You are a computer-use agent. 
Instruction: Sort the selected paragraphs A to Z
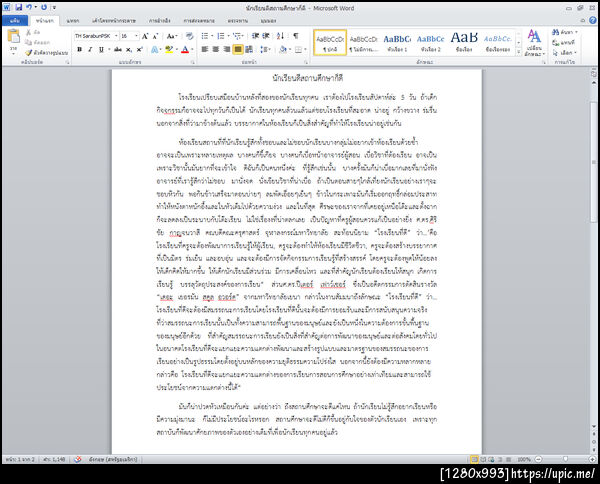[x=280, y=36]
